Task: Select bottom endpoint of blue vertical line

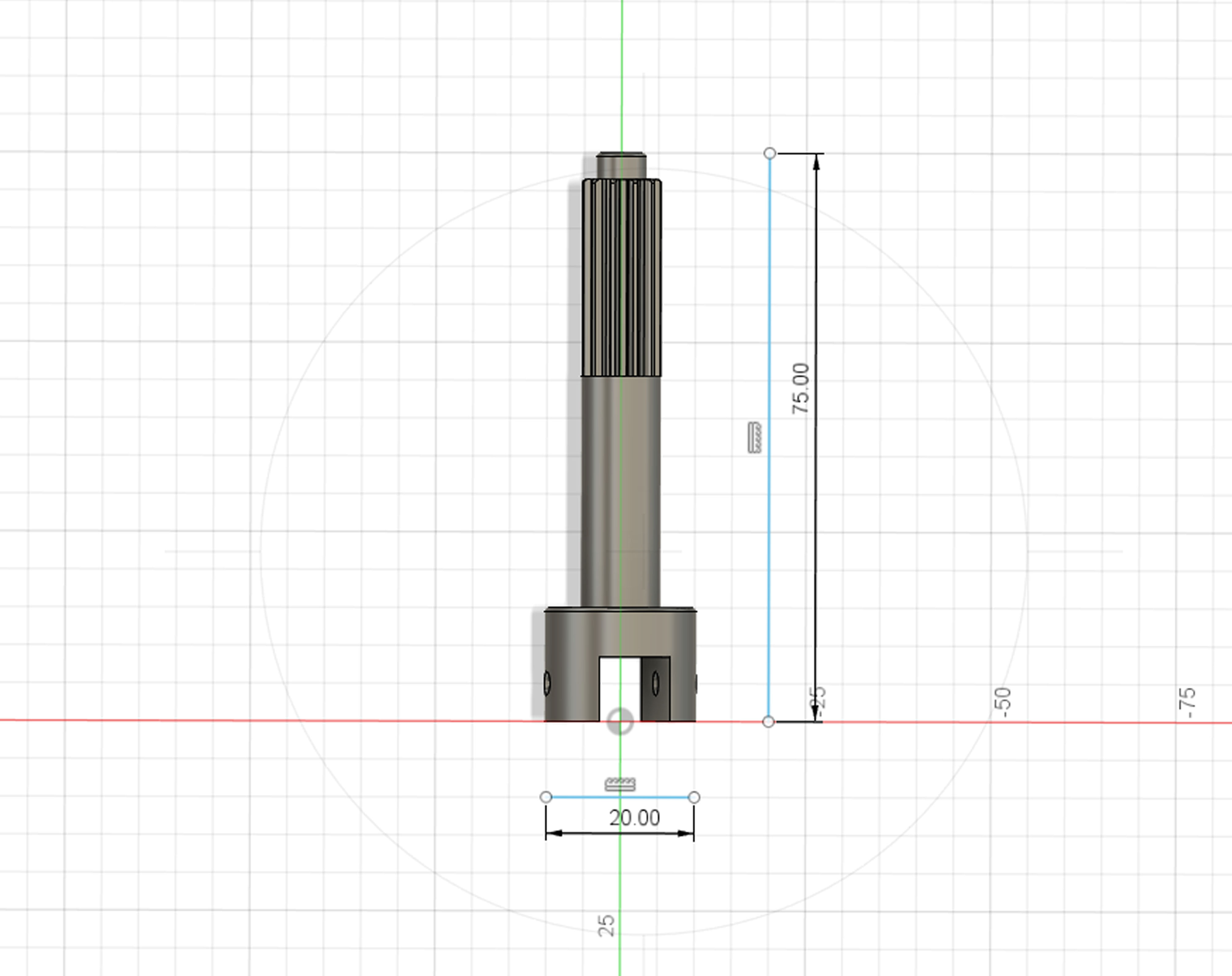Action: point(769,722)
